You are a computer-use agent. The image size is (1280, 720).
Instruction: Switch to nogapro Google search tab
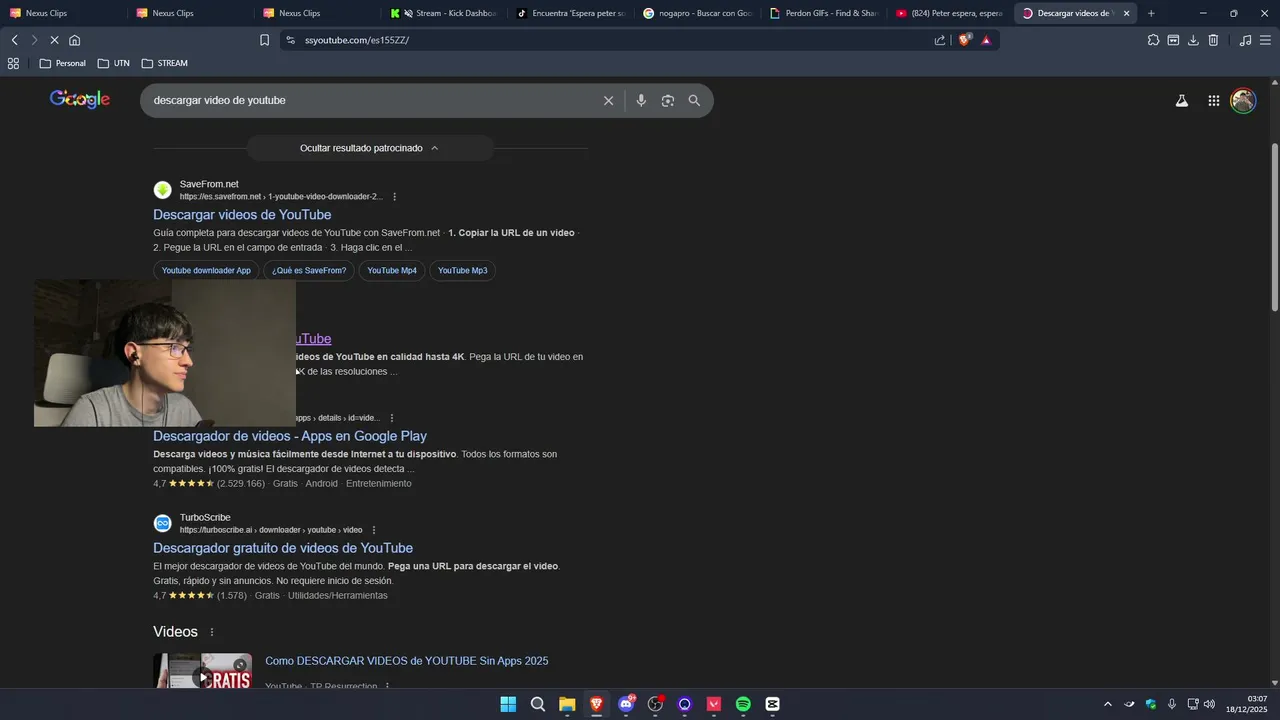tap(697, 13)
